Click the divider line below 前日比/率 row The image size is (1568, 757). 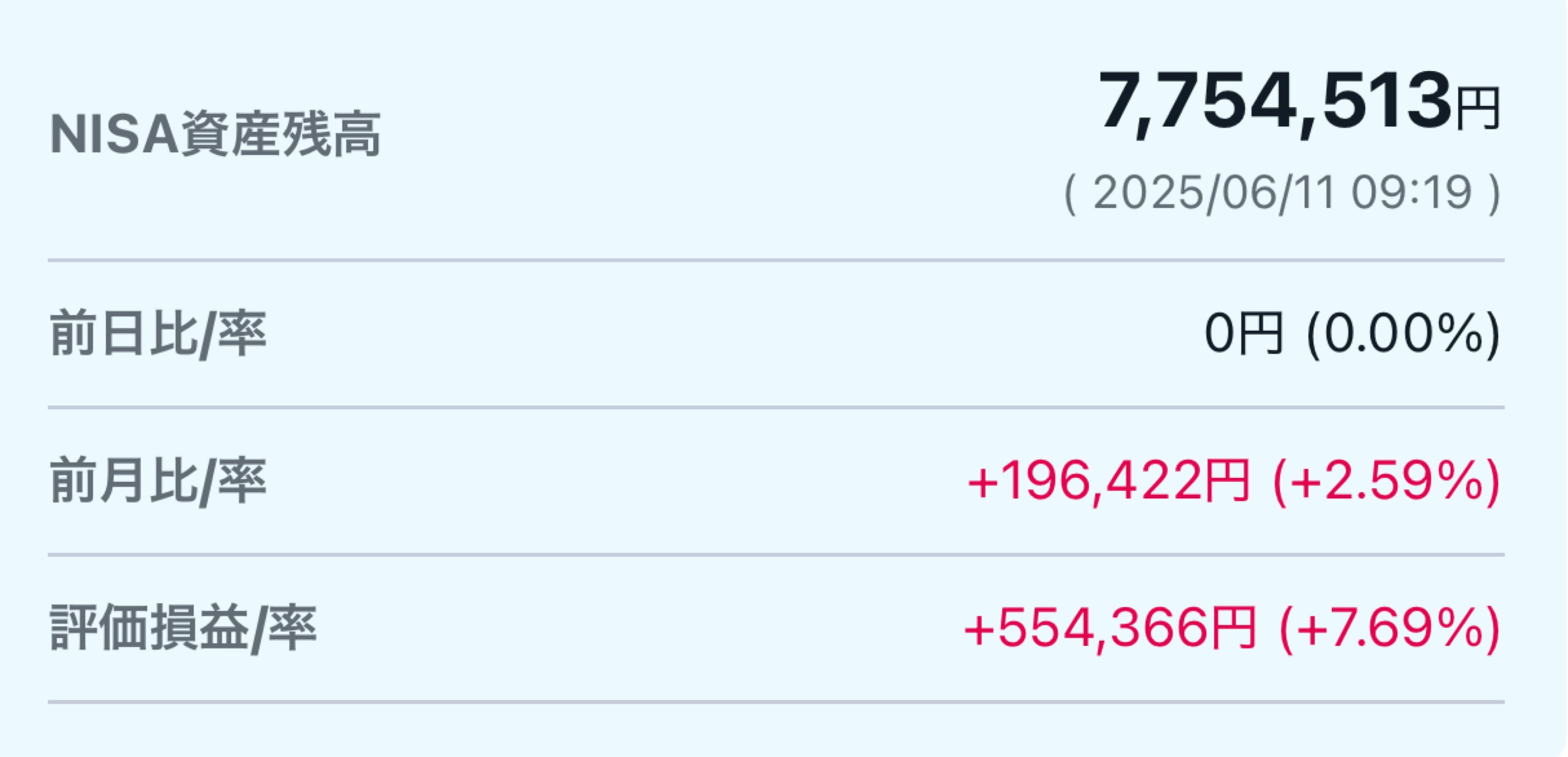[776, 408]
